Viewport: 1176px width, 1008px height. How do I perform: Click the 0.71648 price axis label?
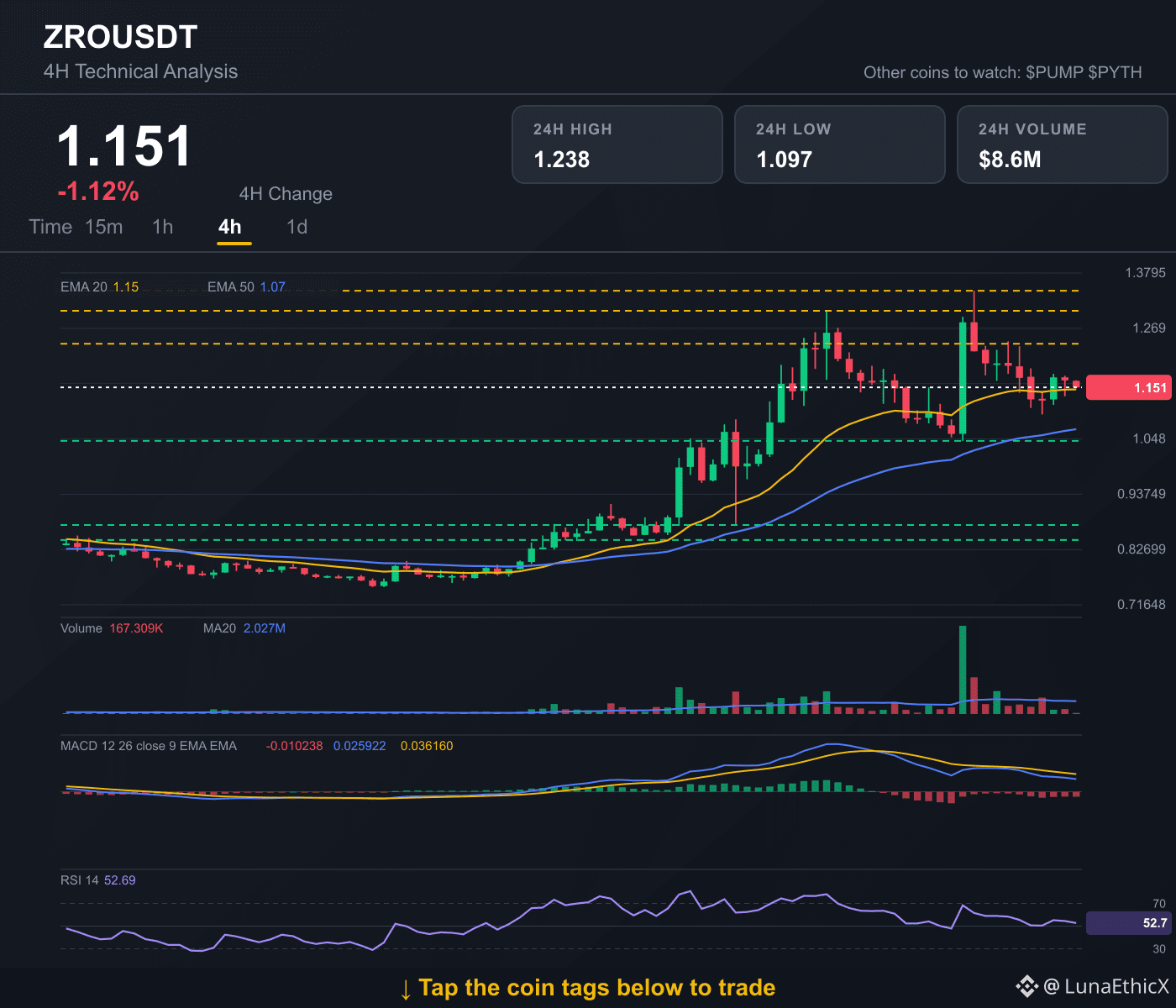coord(1142,605)
